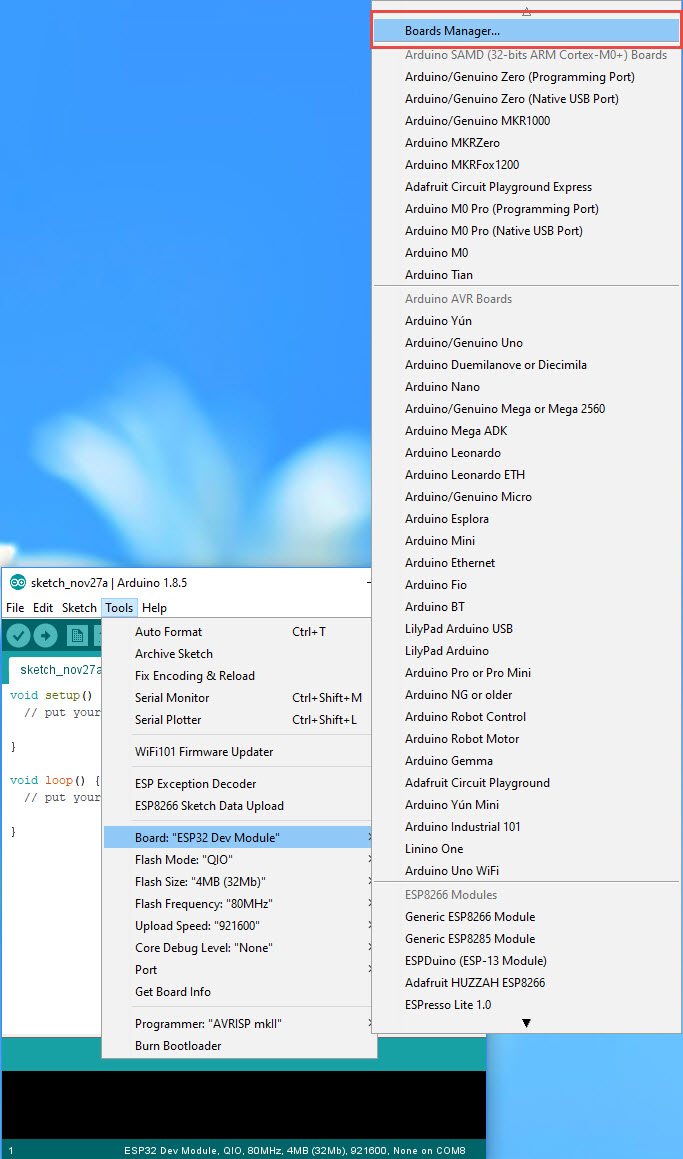Image resolution: width=683 pixels, height=1159 pixels.
Task: Choose Arduino Industrial 101 board
Action: (526, 826)
